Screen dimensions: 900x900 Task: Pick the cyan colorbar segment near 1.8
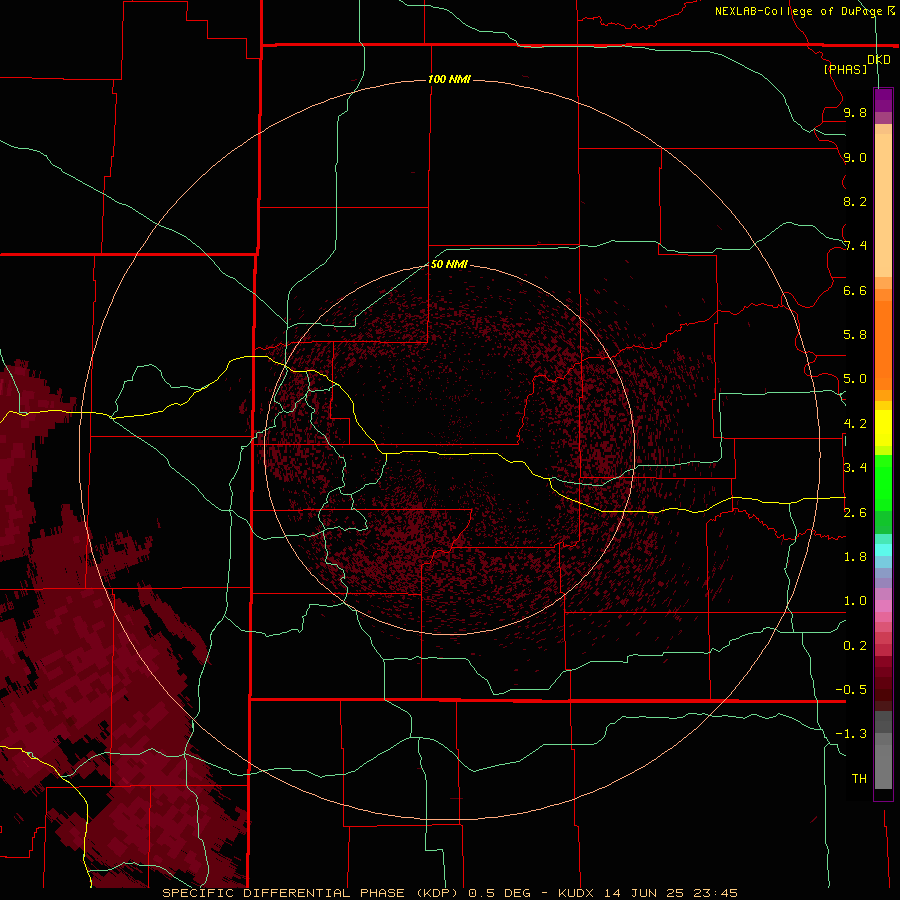pos(883,550)
